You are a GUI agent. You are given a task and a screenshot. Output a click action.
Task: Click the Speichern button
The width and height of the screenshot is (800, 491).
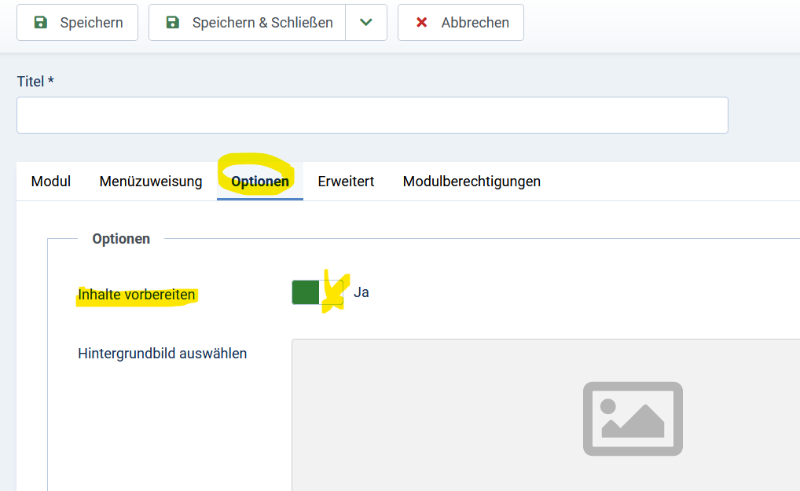[77, 22]
